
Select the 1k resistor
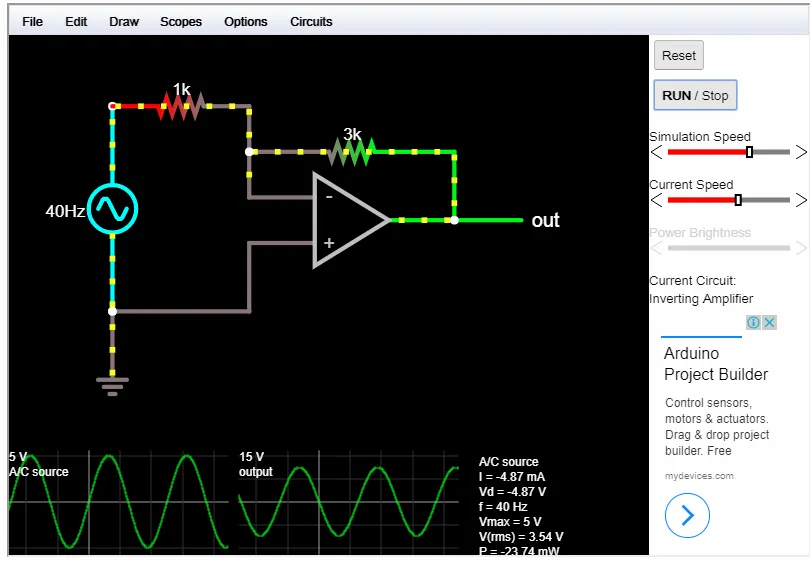click(x=181, y=106)
